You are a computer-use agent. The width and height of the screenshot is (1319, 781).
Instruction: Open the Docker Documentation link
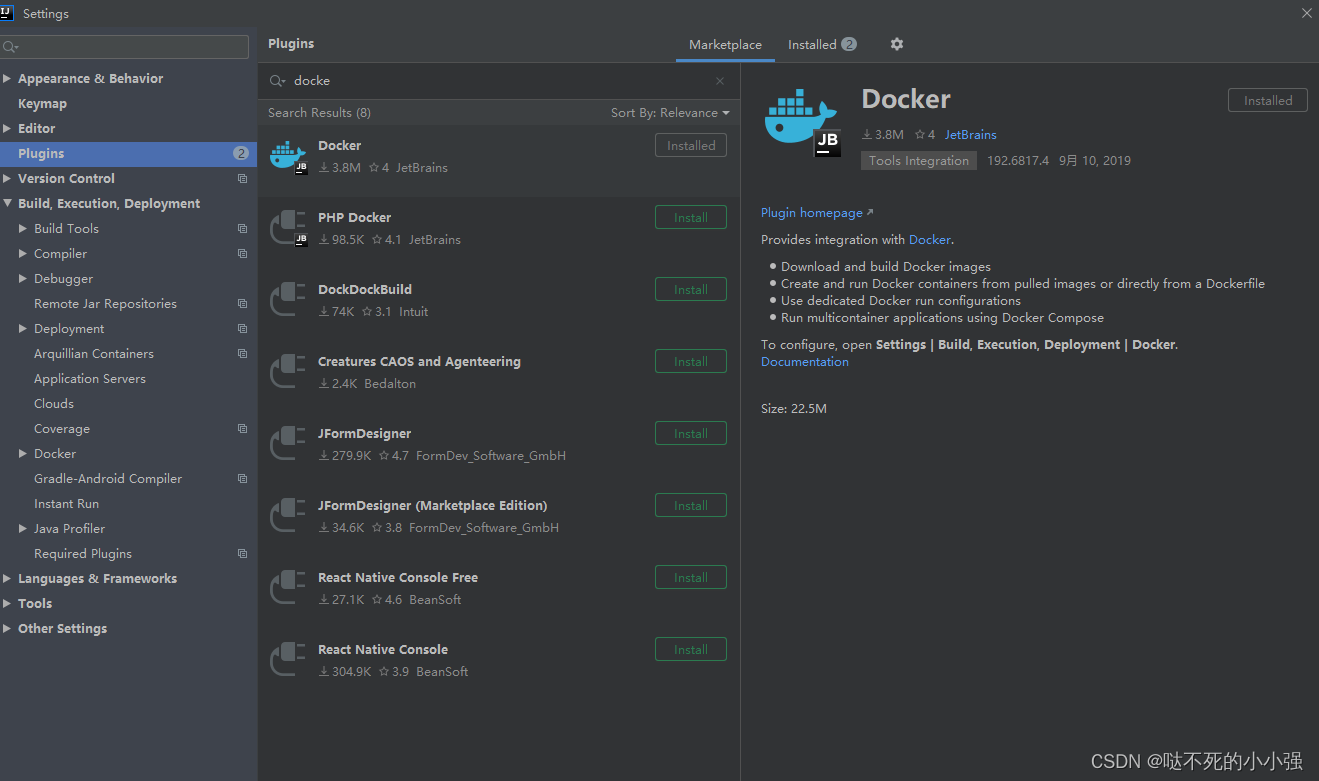[805, 362]
